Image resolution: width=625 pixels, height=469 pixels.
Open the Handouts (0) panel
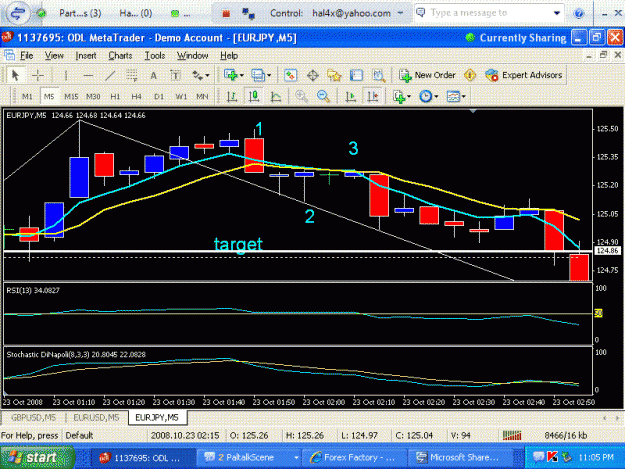click(136, 13)
